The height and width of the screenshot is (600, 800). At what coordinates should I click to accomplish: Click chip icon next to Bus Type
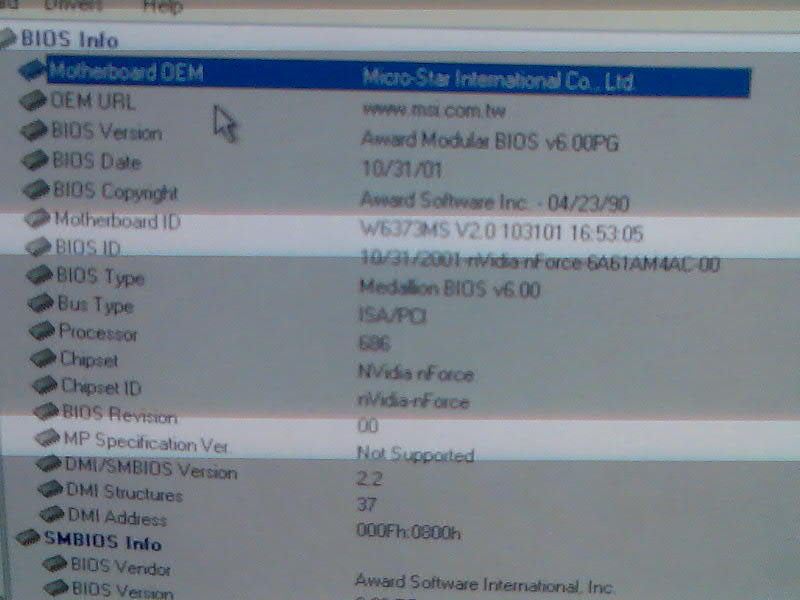[41, 303]
